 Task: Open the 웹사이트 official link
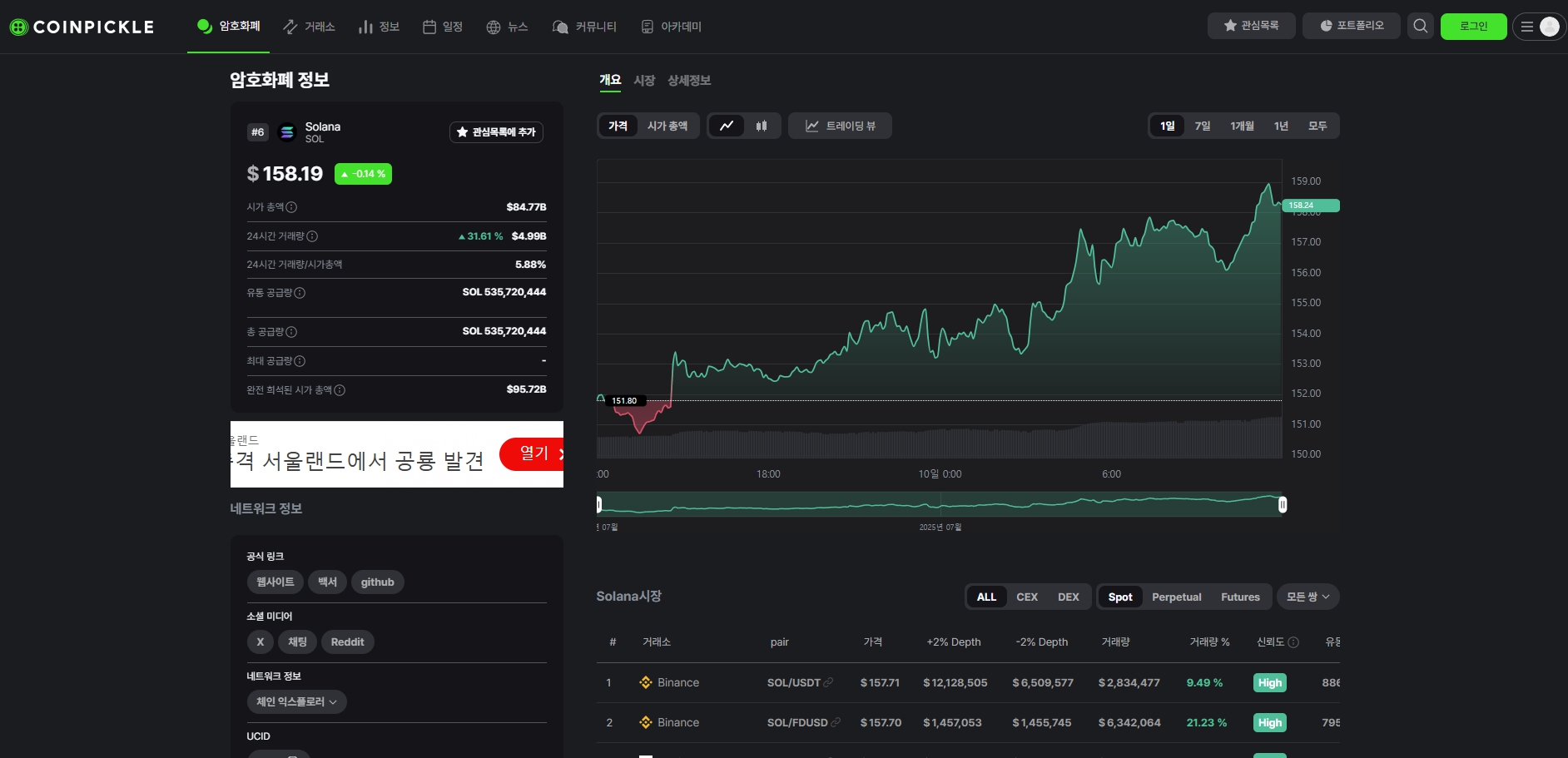tap(275, 582)
